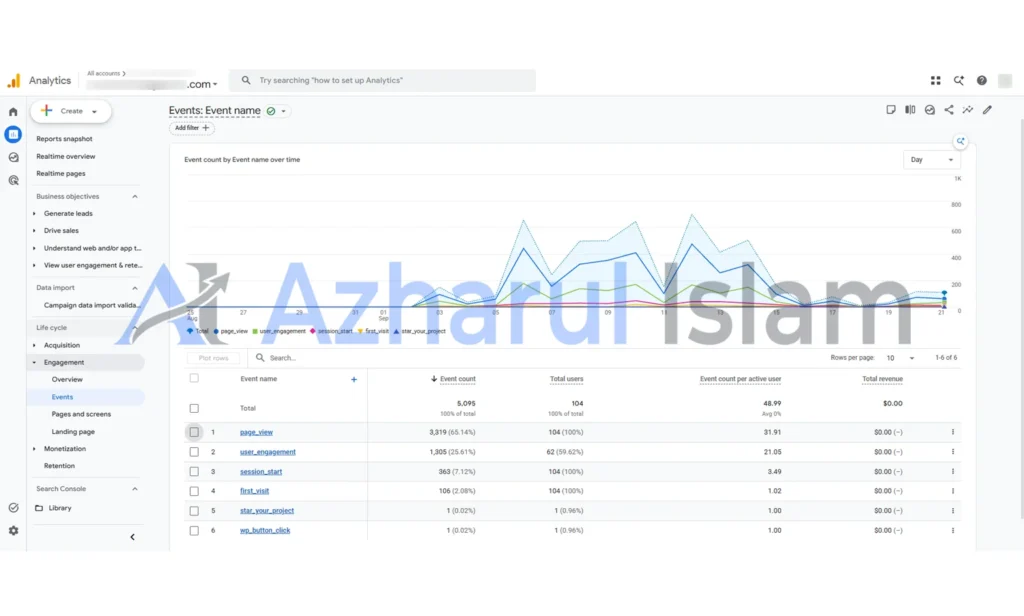Click the Analytics search field
Screen dimensions: 1024x616
pos(382,80)
